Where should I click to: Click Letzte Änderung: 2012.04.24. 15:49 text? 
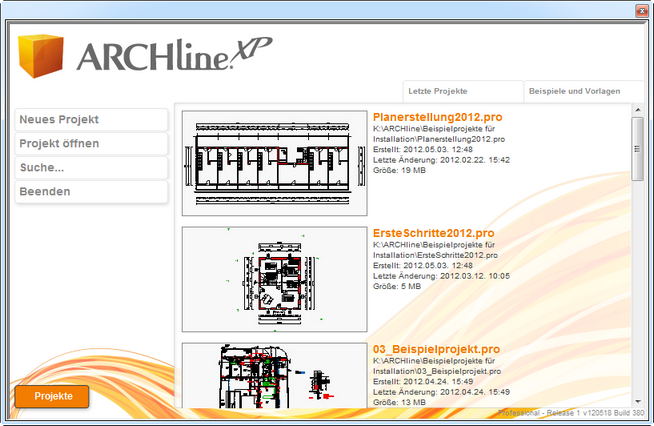(x=441, y=392)
